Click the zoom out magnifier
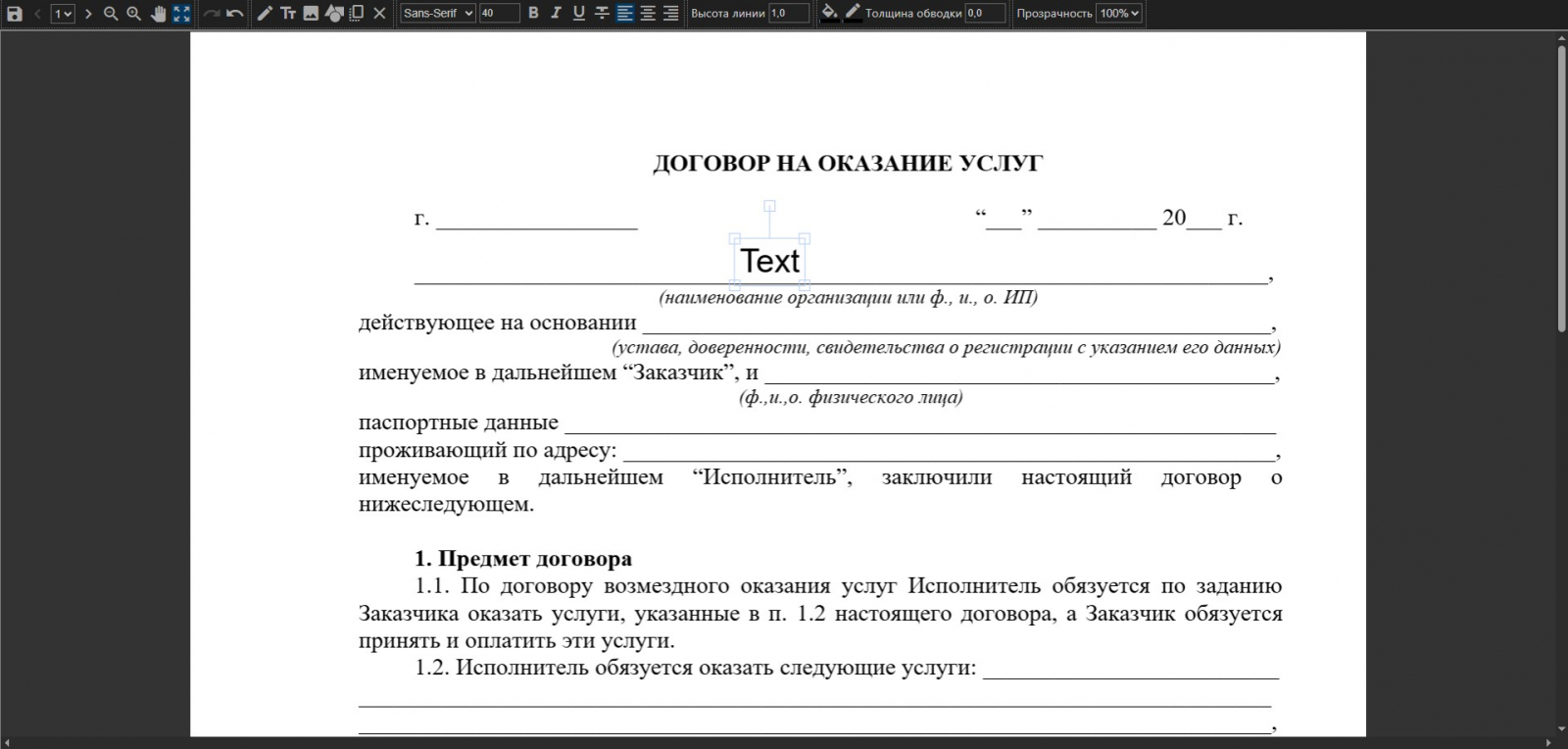 click(x=111, y=14)
